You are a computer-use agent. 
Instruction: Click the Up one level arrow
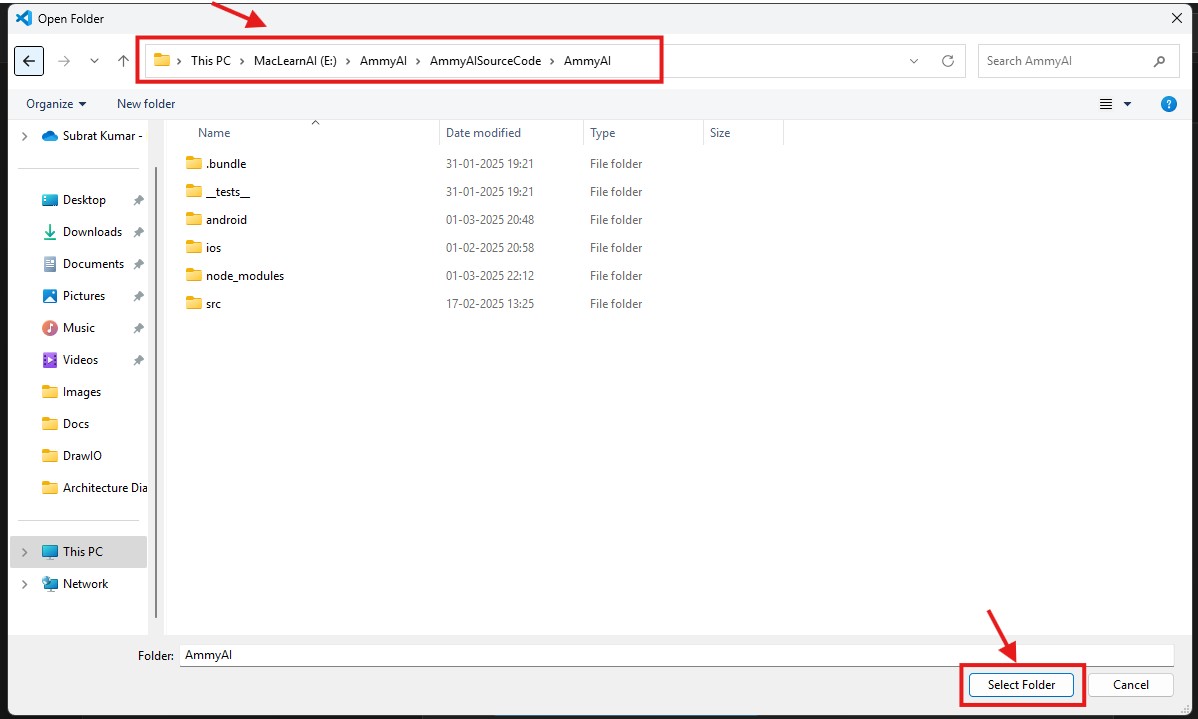point(123,61)
